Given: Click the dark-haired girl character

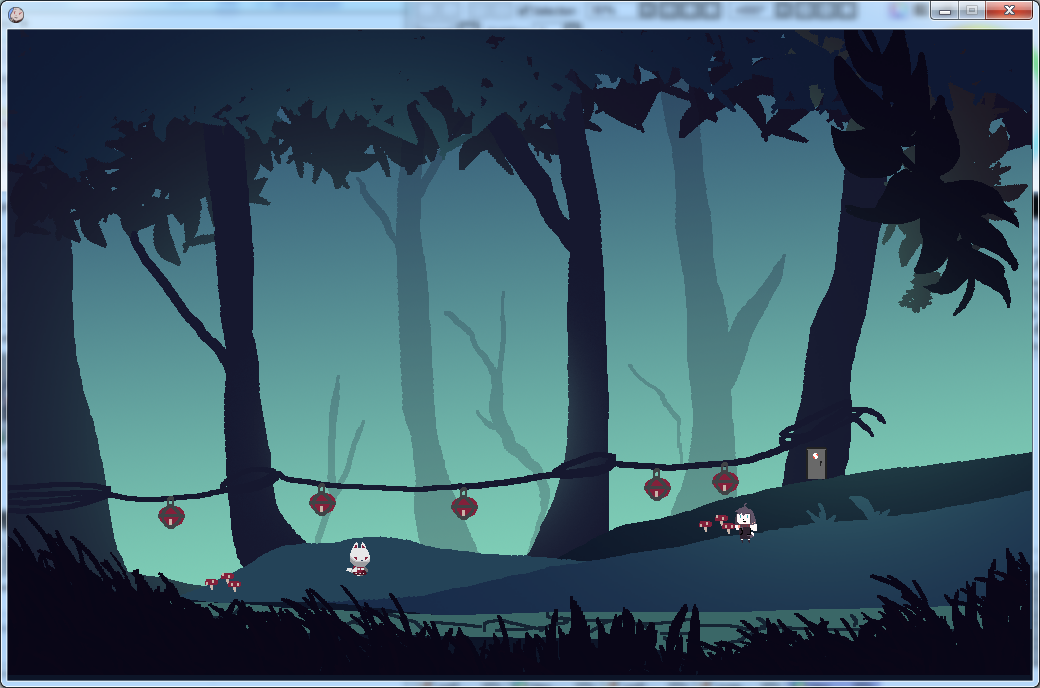Looking at the screenshot, I should coord(746,522).
